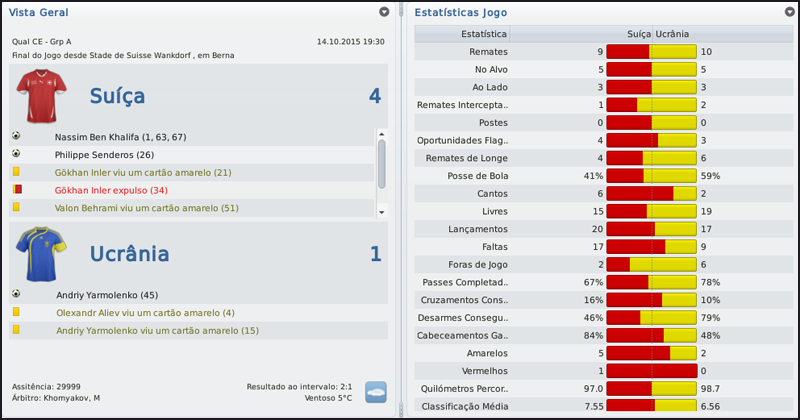Click goal ball icon beside Nassim Ben Khalifa
Image resolution: width=800 pixels, height=420 pixels.
point(16,136)
